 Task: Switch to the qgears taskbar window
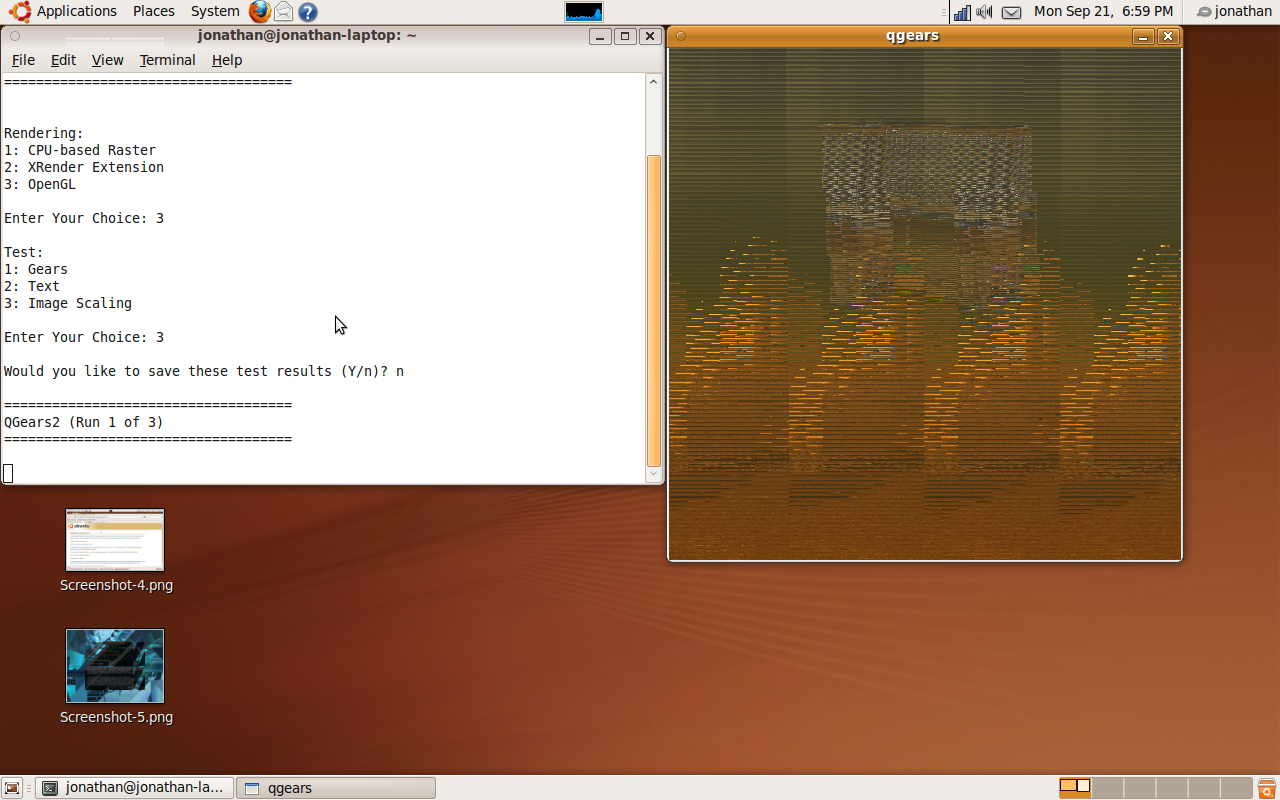336,788
